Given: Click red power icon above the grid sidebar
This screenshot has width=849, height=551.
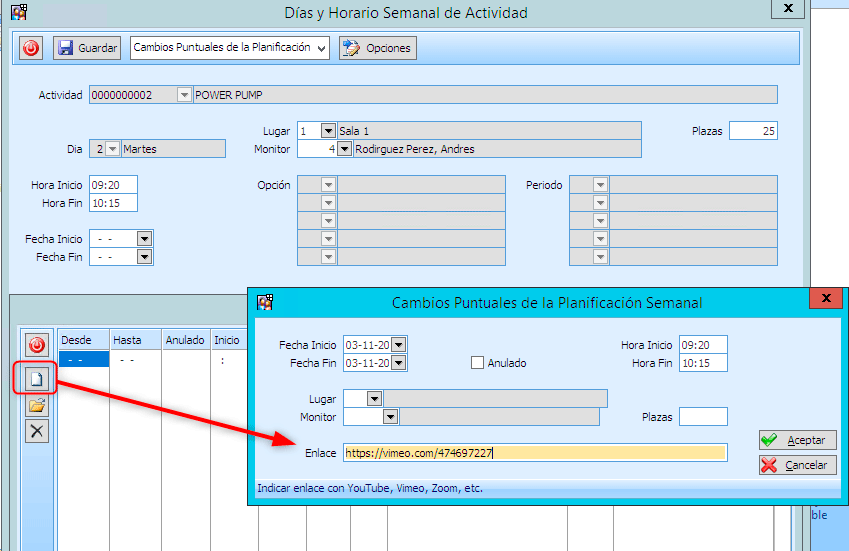Looking at the screenshot, I should pyautogui.click(x=36, y=345).
